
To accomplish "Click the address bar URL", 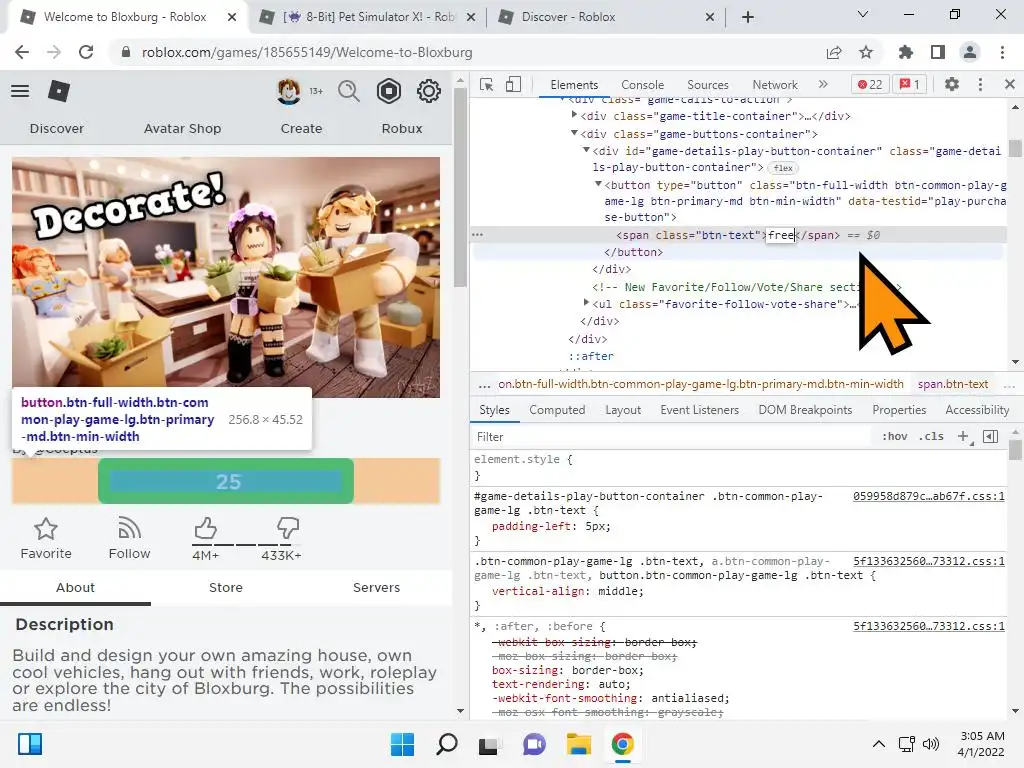I will pos(307,52).
